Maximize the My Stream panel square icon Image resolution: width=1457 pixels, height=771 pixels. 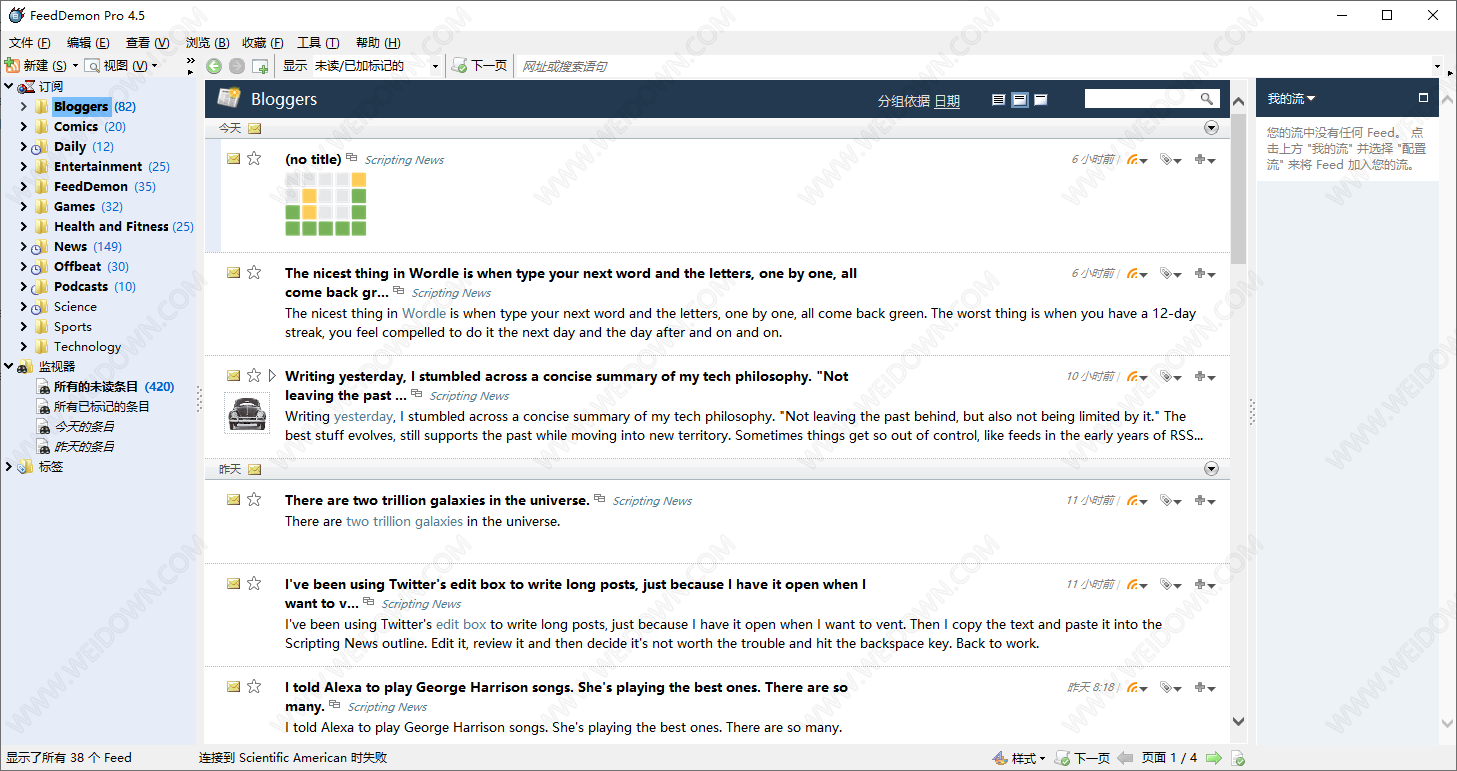1424,98
